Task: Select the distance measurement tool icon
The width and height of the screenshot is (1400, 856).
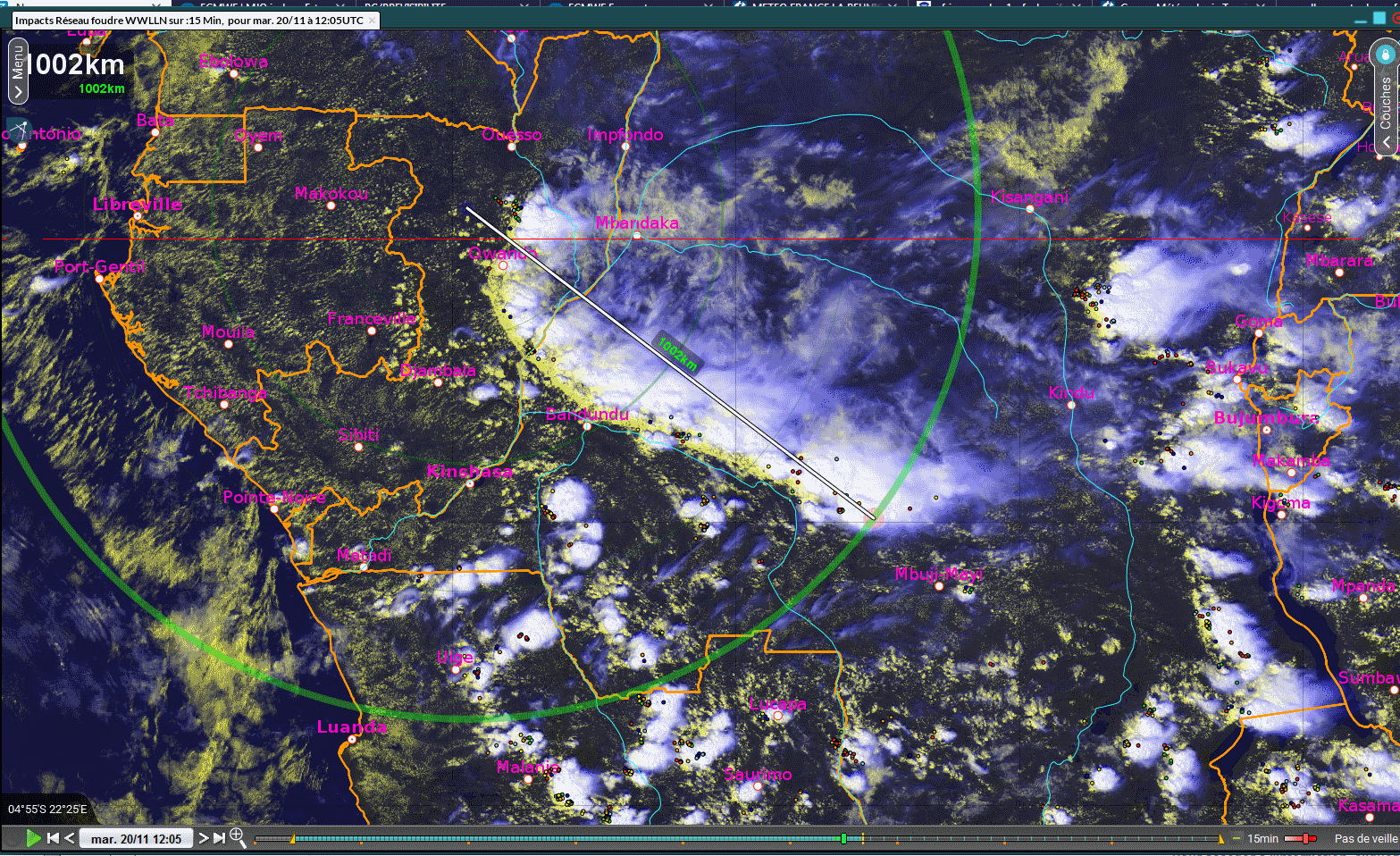Action: pyautogui.click(x=17, y=130)
